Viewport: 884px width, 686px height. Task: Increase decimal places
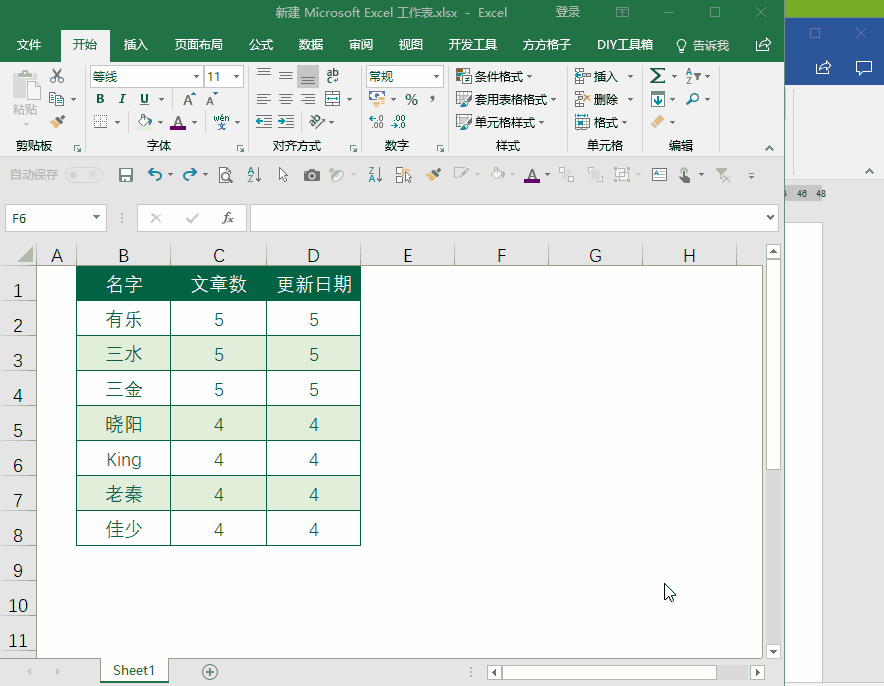tap(376, 122)
